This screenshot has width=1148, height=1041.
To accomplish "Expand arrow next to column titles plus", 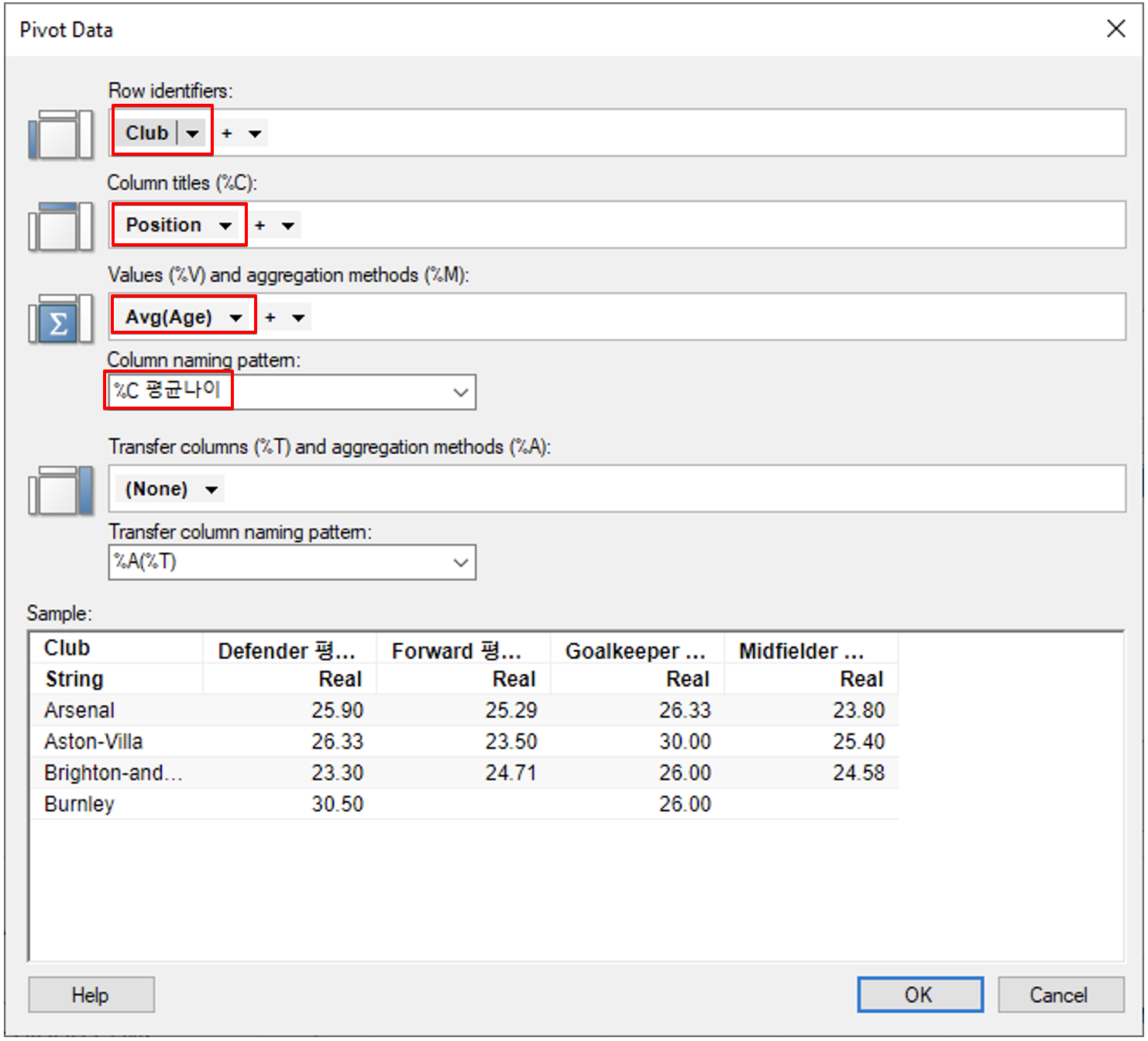I will pos(288,226).
